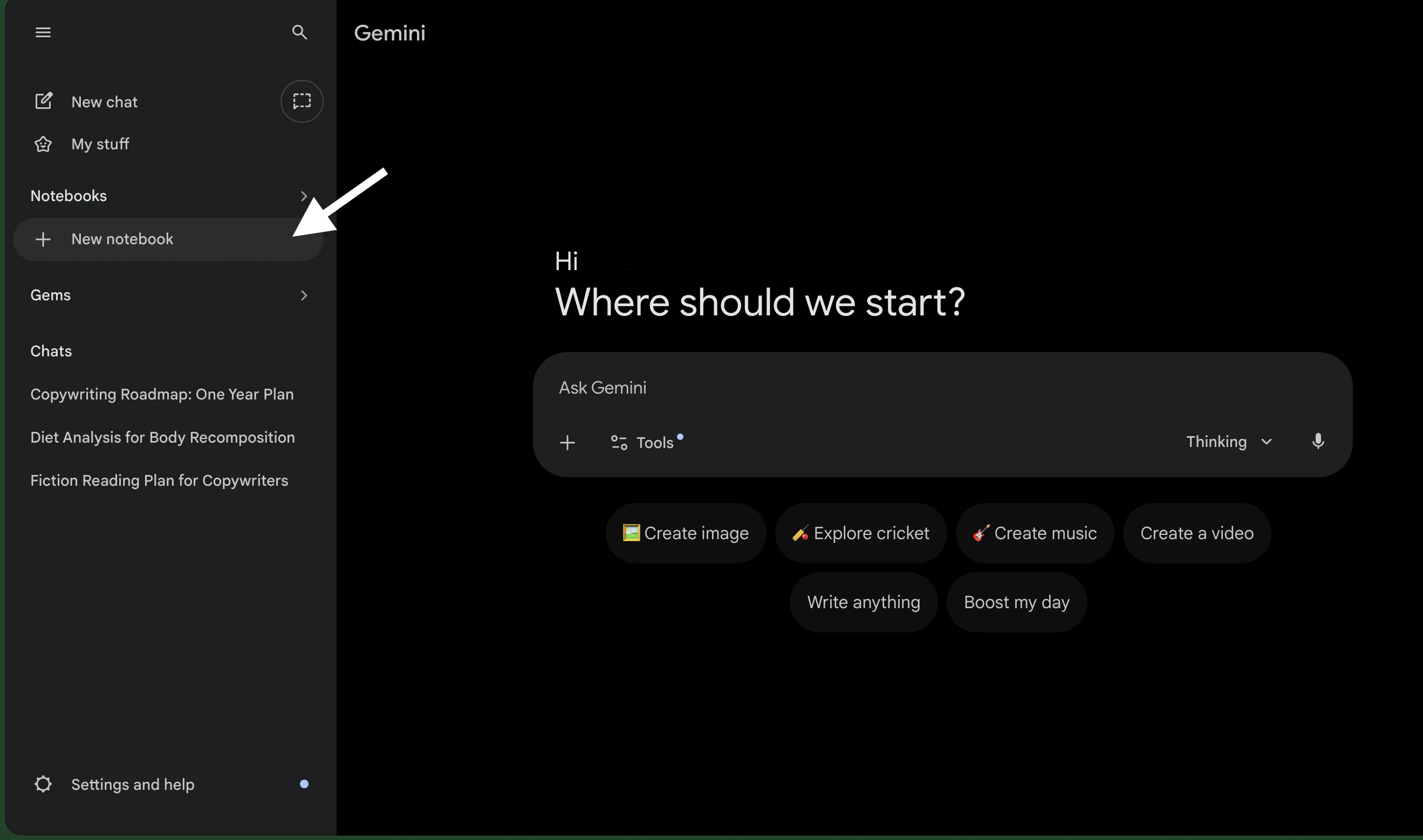1423x840 pixels.
Task: Click the Settings and help gear icon
Action: pyautogui.click(x=43, y=784)
